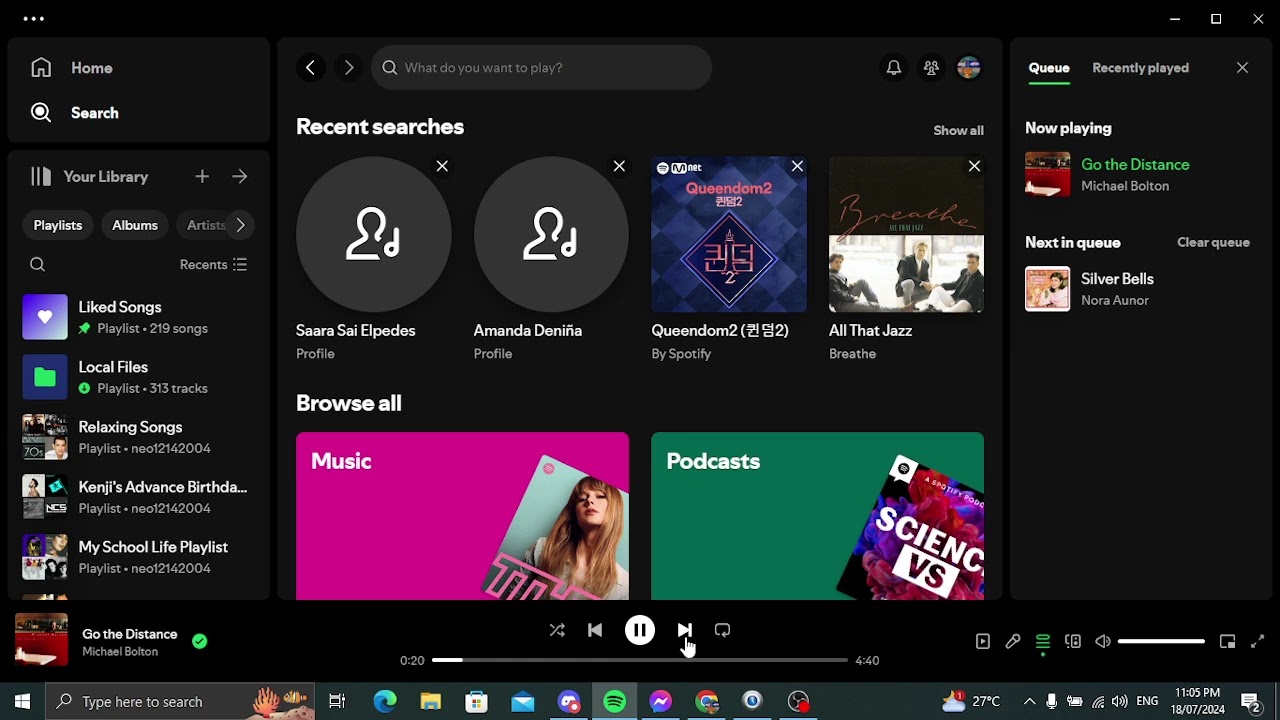Go forward with the right arrow
This screenshot has height=720, width=1280.
(x=349, y=68)
